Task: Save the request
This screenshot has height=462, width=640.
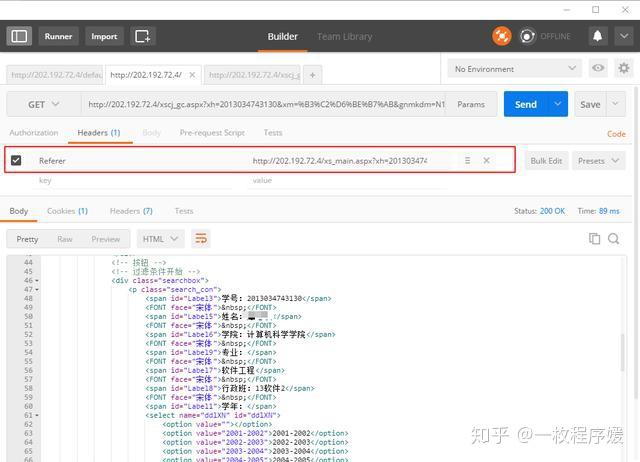Action: (590, 104)
